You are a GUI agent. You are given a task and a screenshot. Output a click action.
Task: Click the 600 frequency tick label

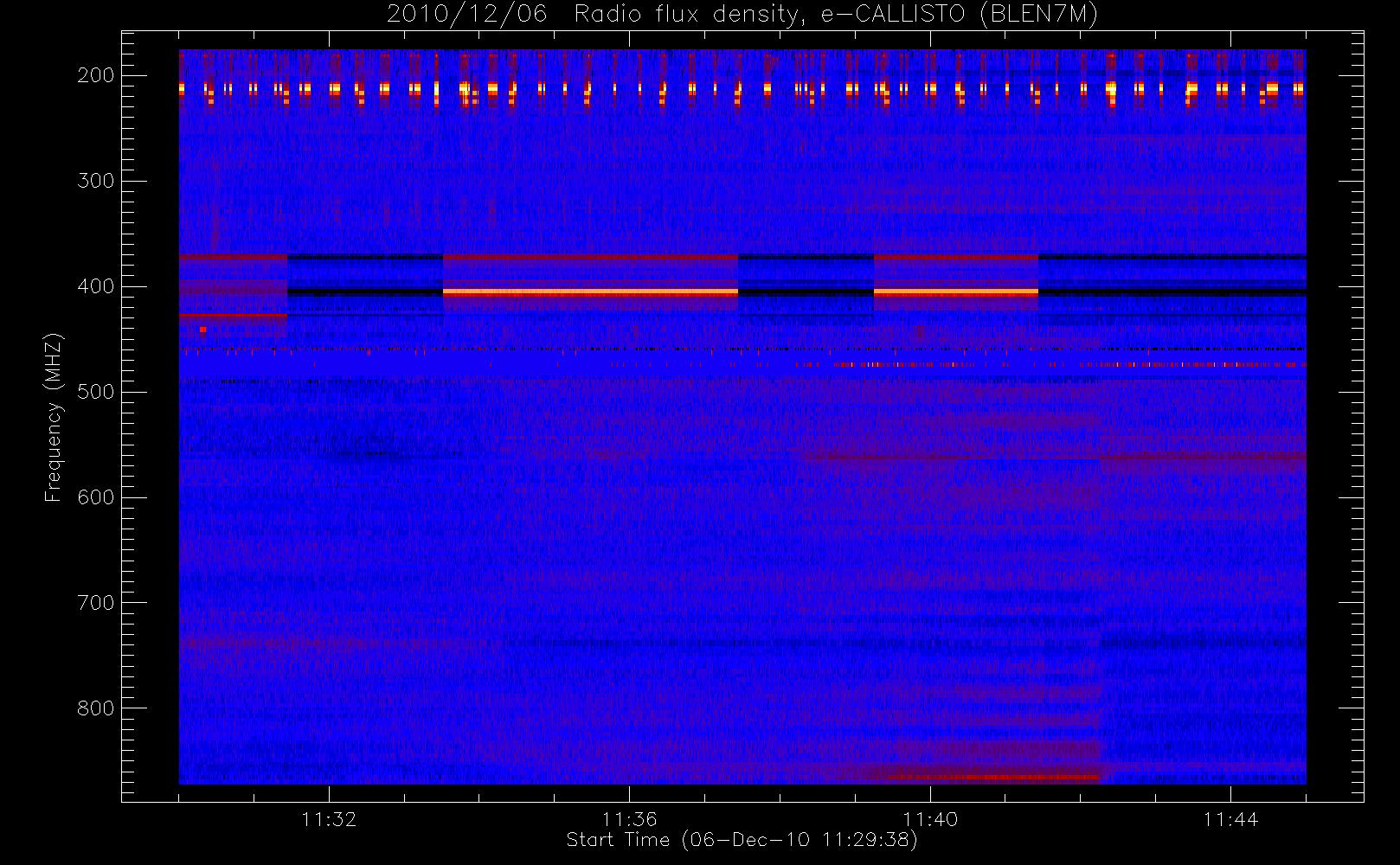(95, 497)
